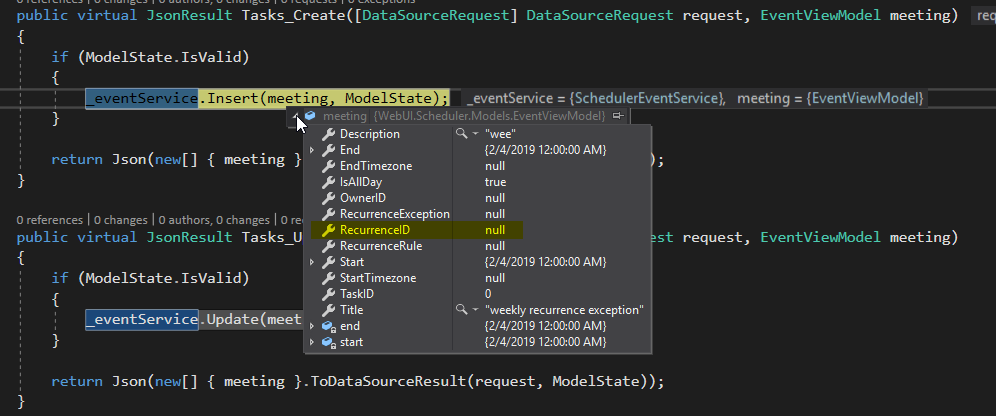Click the wrench icon beside EndTimezone
996x416 pixels.
(x=328, y=166)
